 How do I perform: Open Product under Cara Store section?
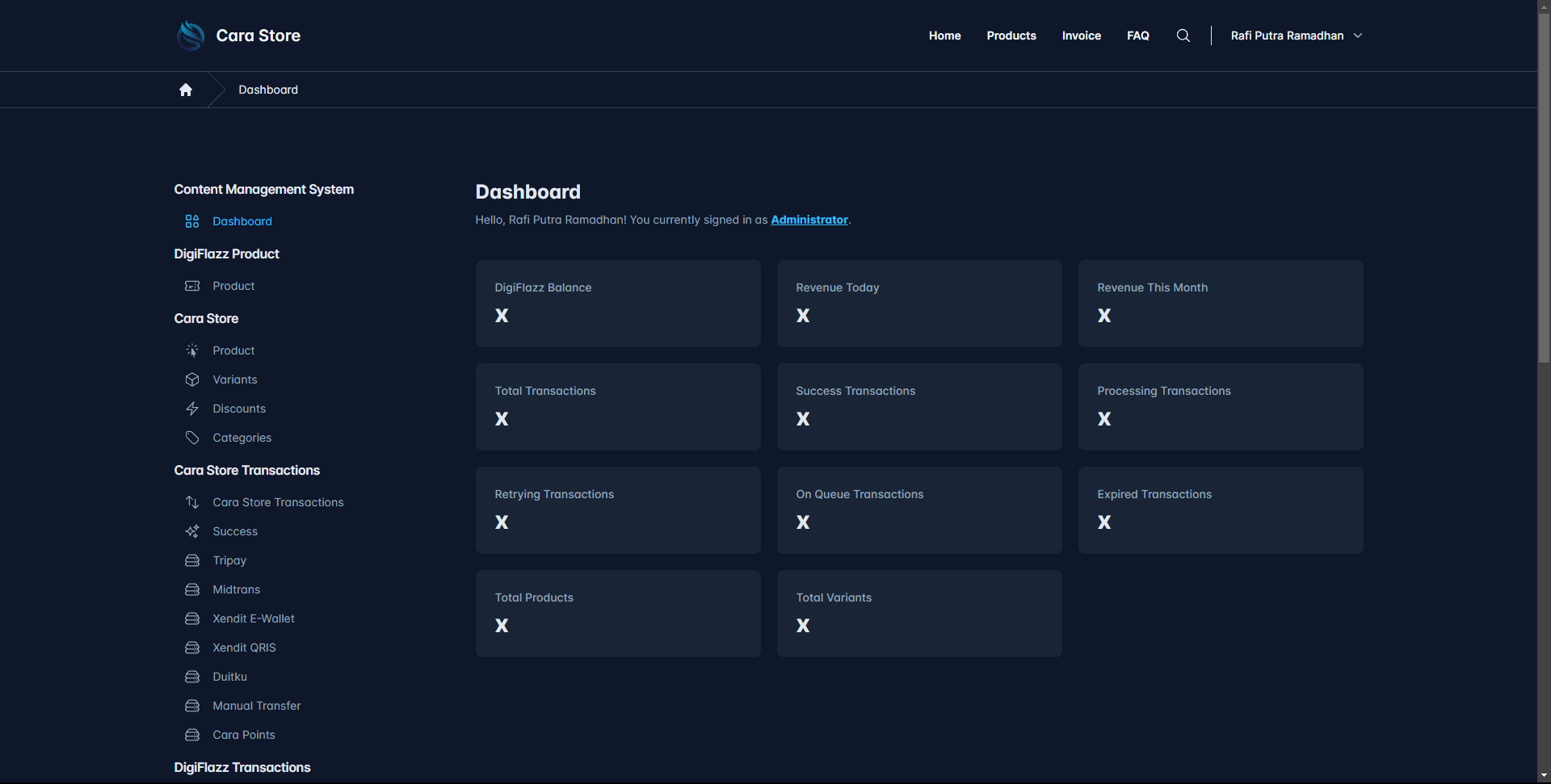[x=233, y=350]
